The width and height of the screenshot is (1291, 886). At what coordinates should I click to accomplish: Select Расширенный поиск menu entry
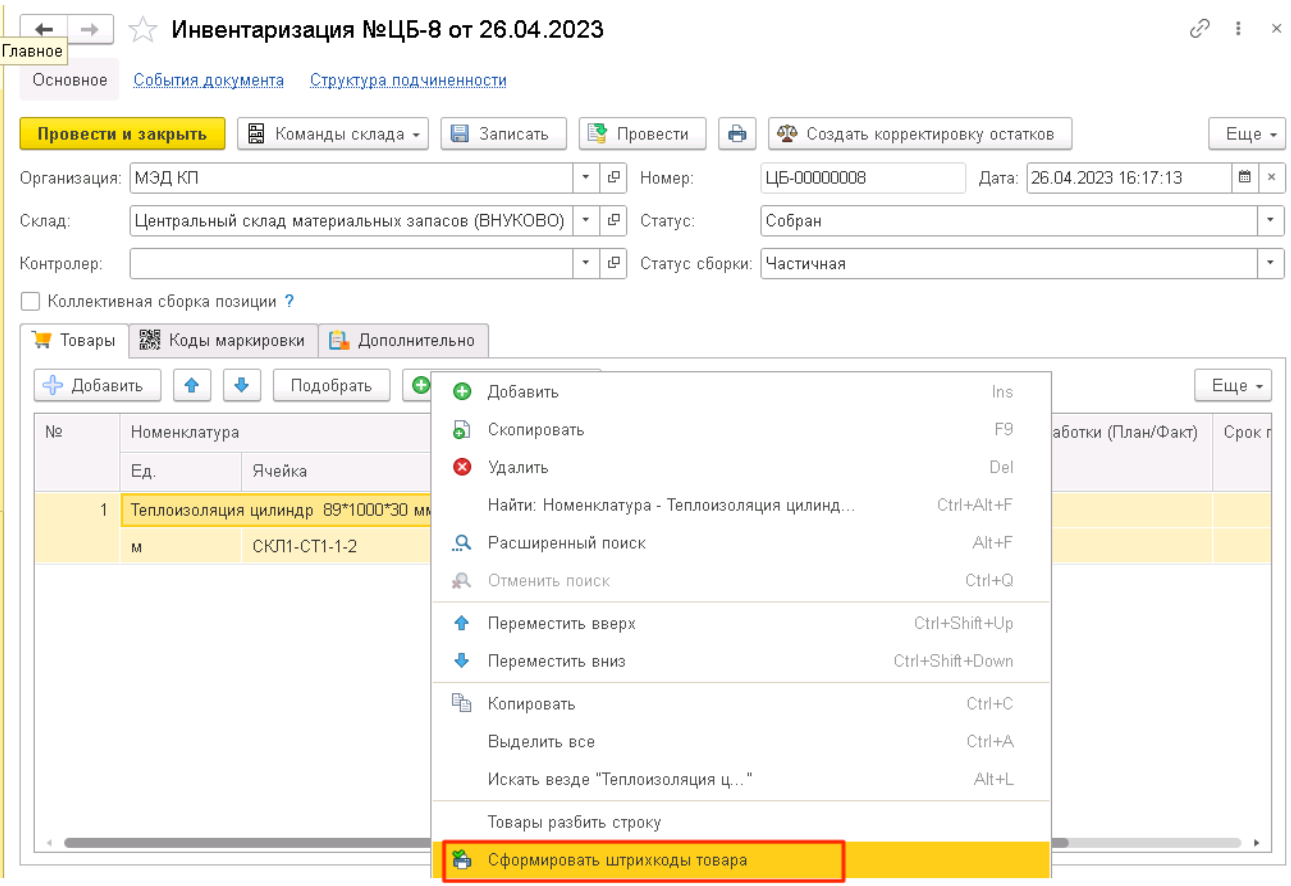741,543
